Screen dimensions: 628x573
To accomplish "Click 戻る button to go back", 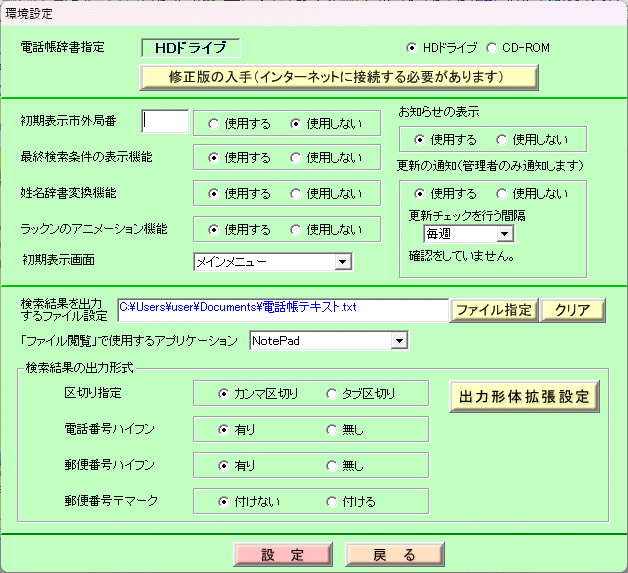I will pos(395,555).
